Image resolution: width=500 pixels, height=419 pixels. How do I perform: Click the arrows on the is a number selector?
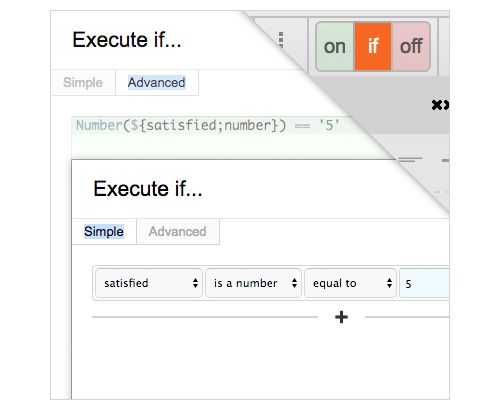pyautogui.click(x=294, y=283)
